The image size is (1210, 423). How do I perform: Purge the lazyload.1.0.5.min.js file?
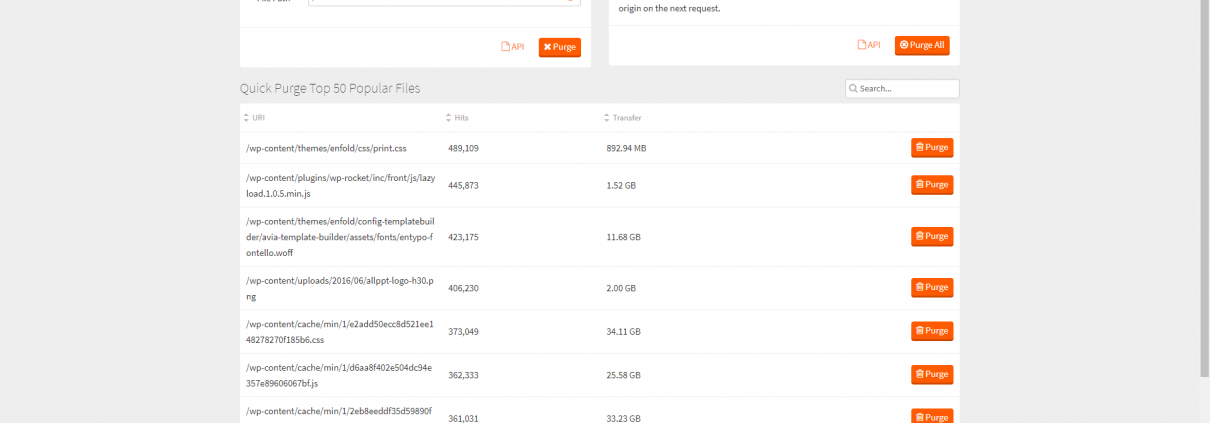[x=931, y=185]
